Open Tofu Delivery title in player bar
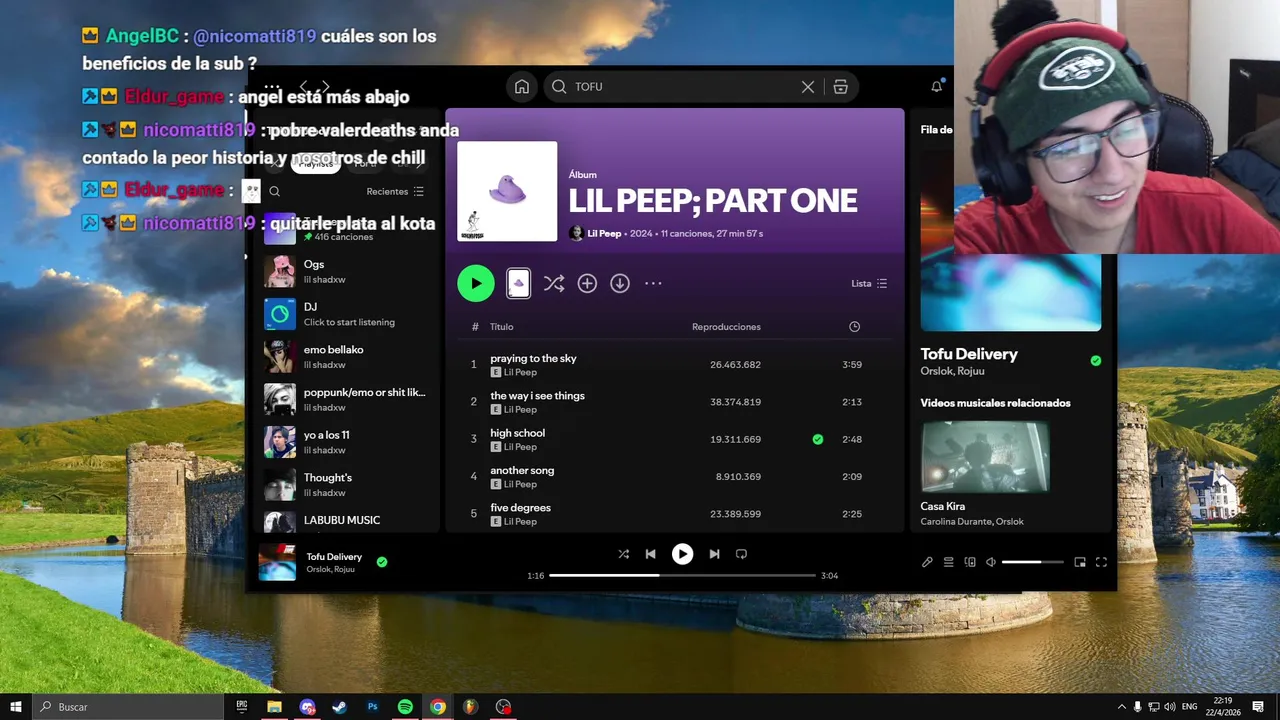The width and height of the screenshot is (1280, 720). (334, 557)
